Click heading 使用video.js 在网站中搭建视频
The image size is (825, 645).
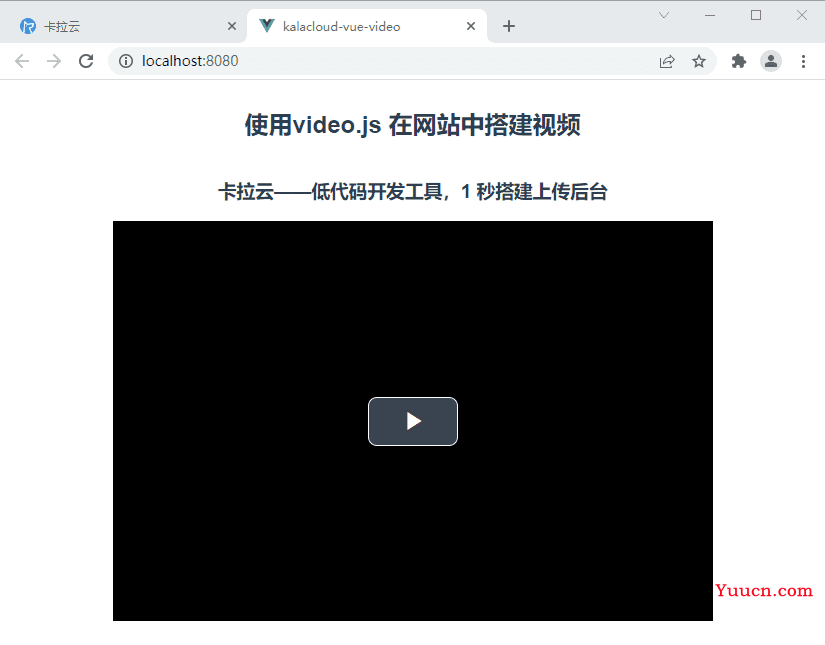tap(412, 125)
